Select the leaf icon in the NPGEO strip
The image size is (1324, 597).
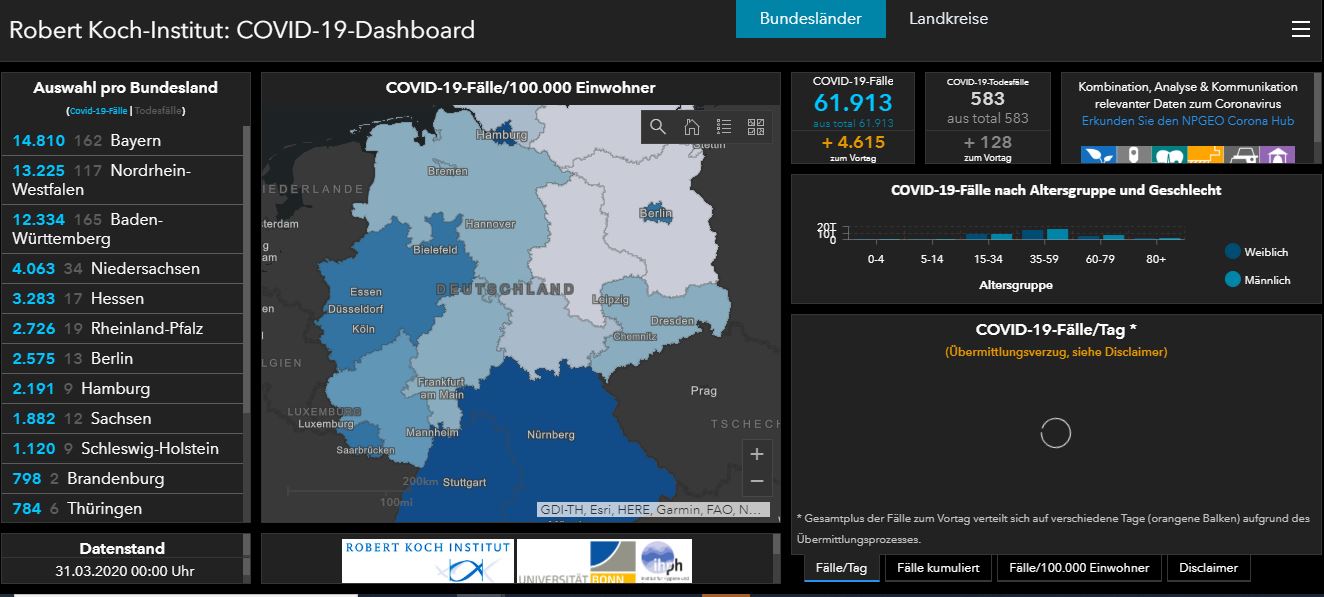click(x=1098, y=156)
